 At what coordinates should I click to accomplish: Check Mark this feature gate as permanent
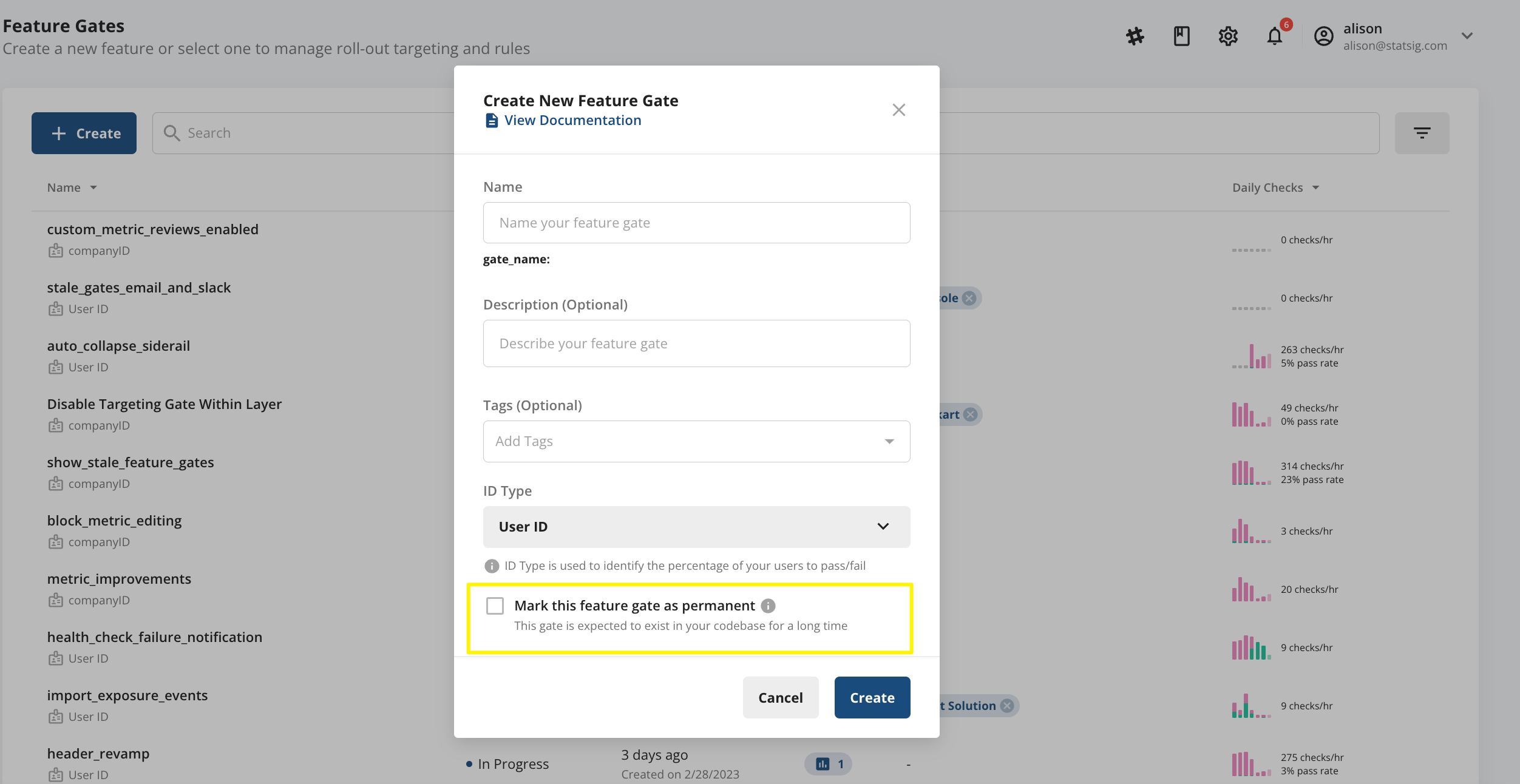point(495,606)
